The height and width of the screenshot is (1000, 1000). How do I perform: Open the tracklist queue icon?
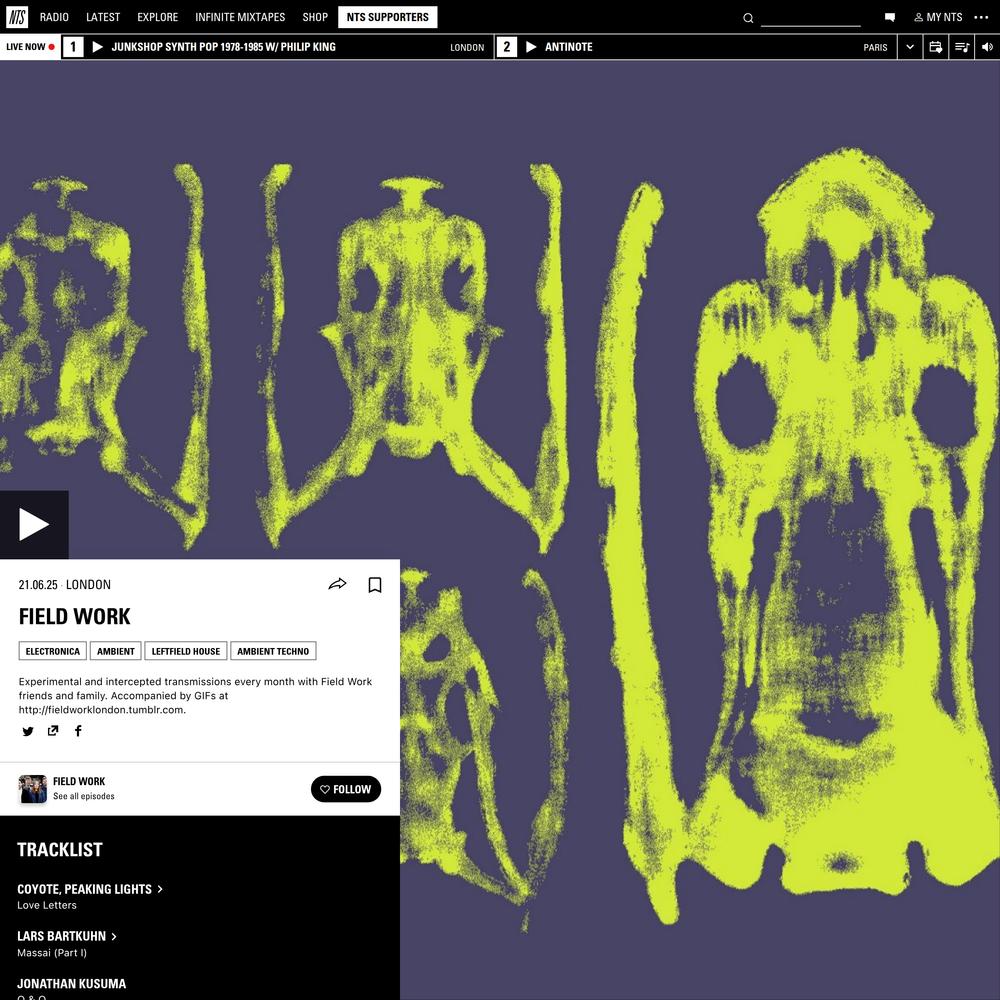click(x=962, y=47)
